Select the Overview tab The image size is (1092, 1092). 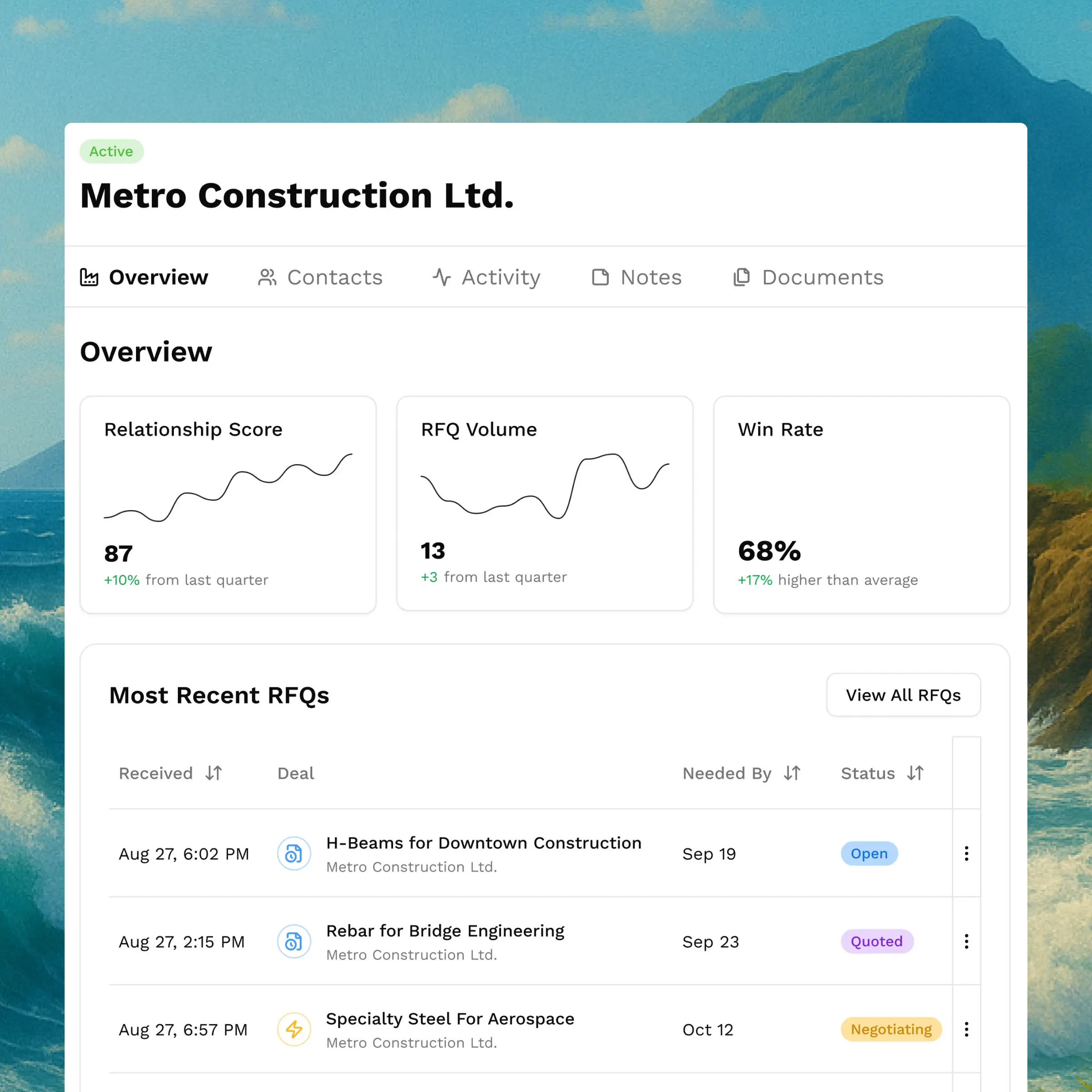coord(144,278)
